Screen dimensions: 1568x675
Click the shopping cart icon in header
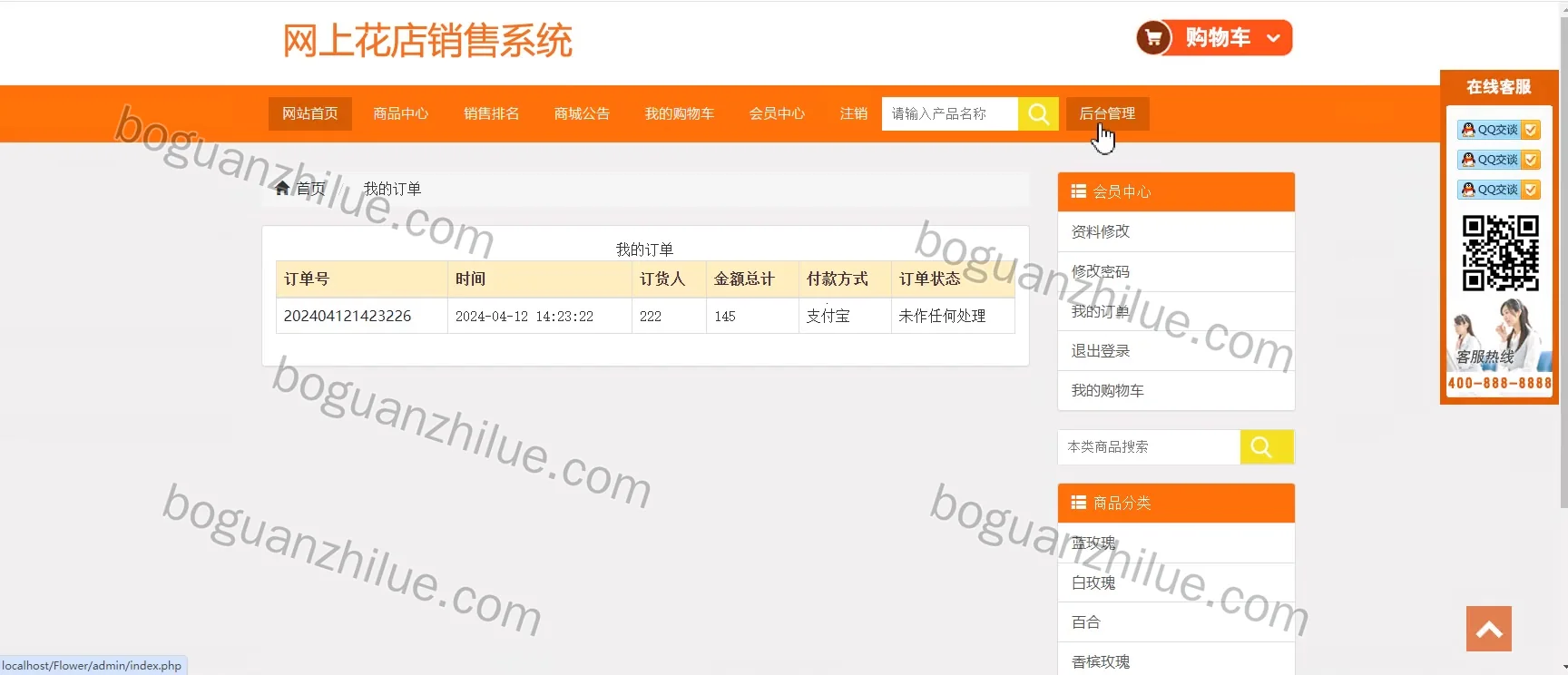coord(1153,38)
